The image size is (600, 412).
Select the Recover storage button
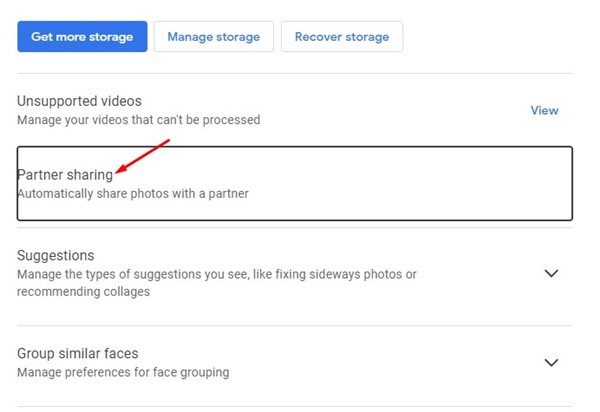[x=342, y=36]
